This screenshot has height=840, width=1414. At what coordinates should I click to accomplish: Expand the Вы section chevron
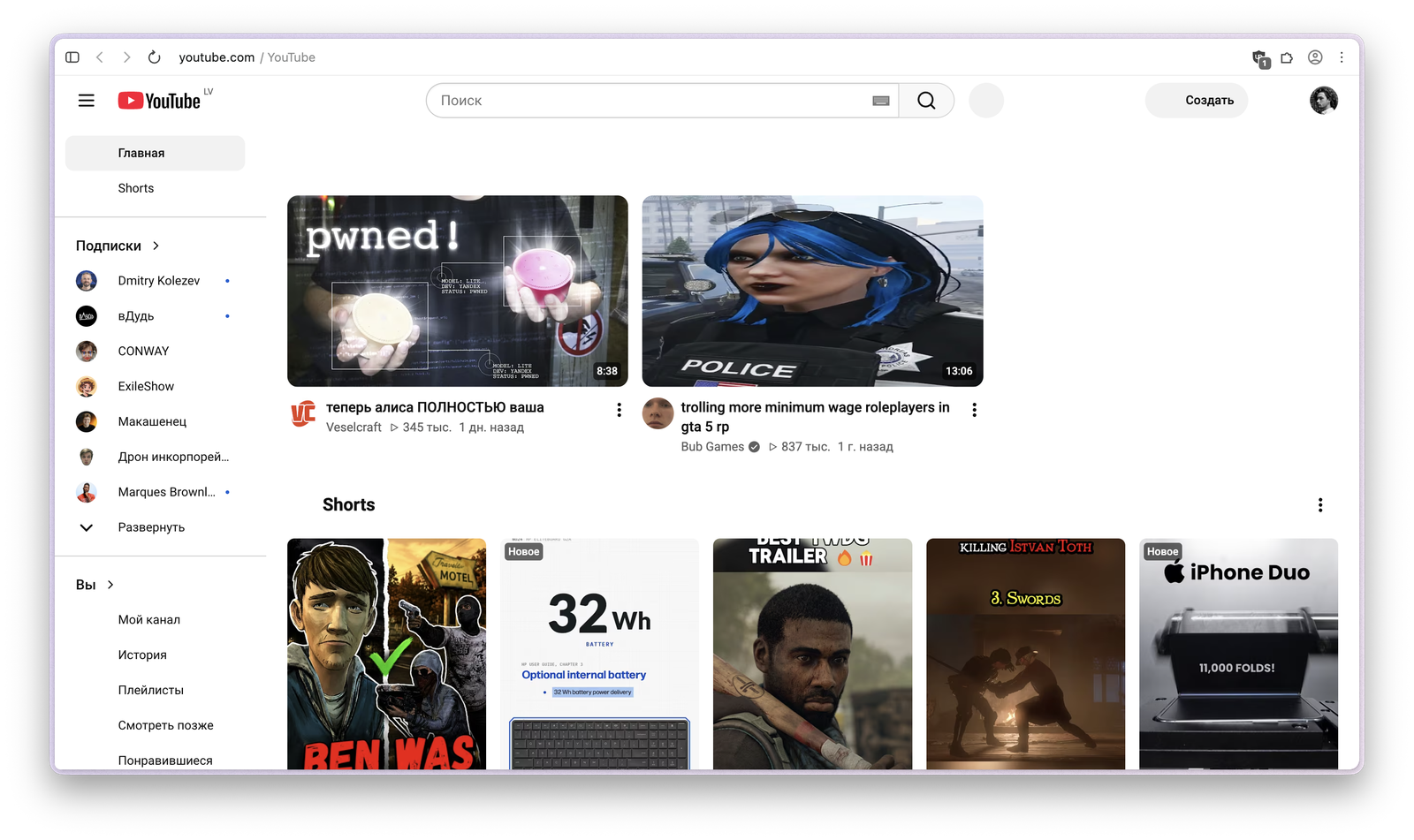point(110,585)
